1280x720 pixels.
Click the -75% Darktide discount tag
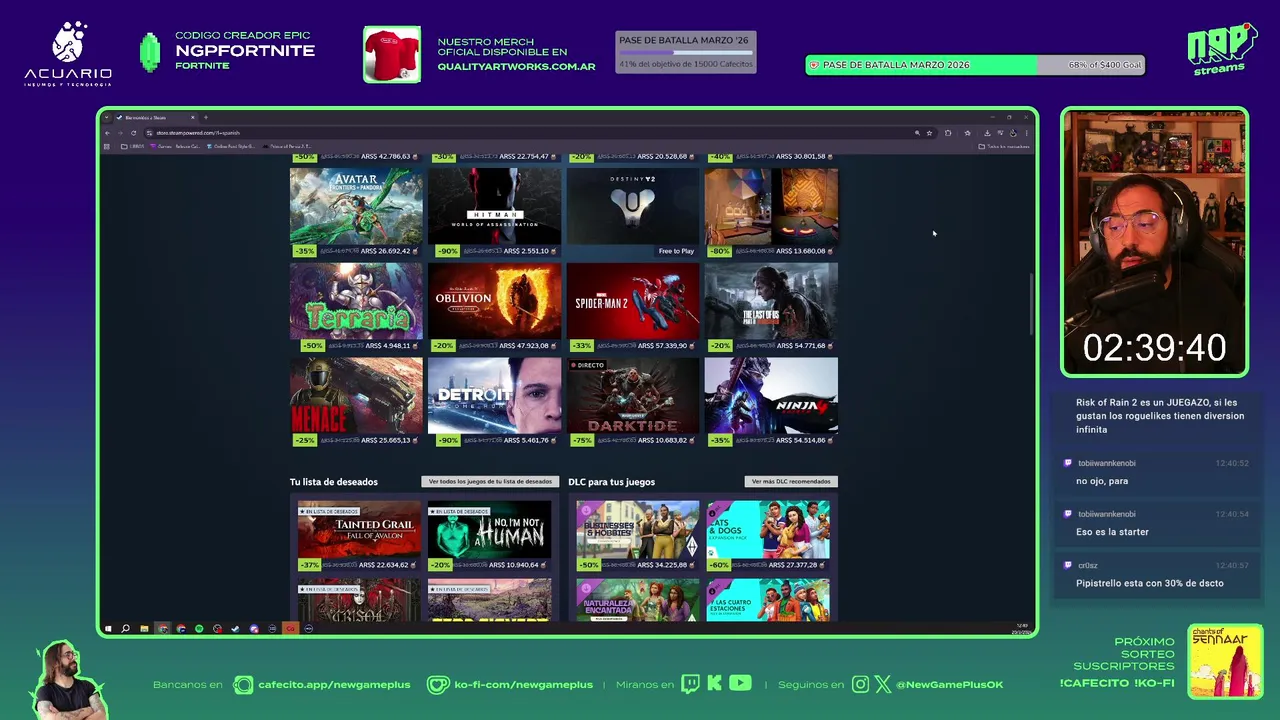(581, 440)
